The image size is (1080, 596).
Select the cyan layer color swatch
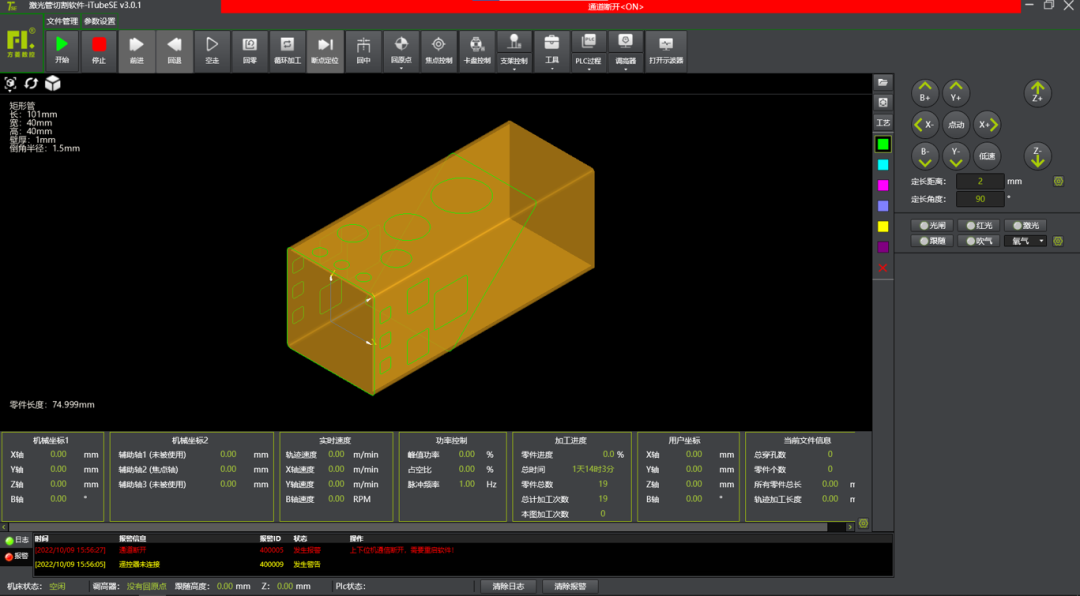(x=883, y=165)
